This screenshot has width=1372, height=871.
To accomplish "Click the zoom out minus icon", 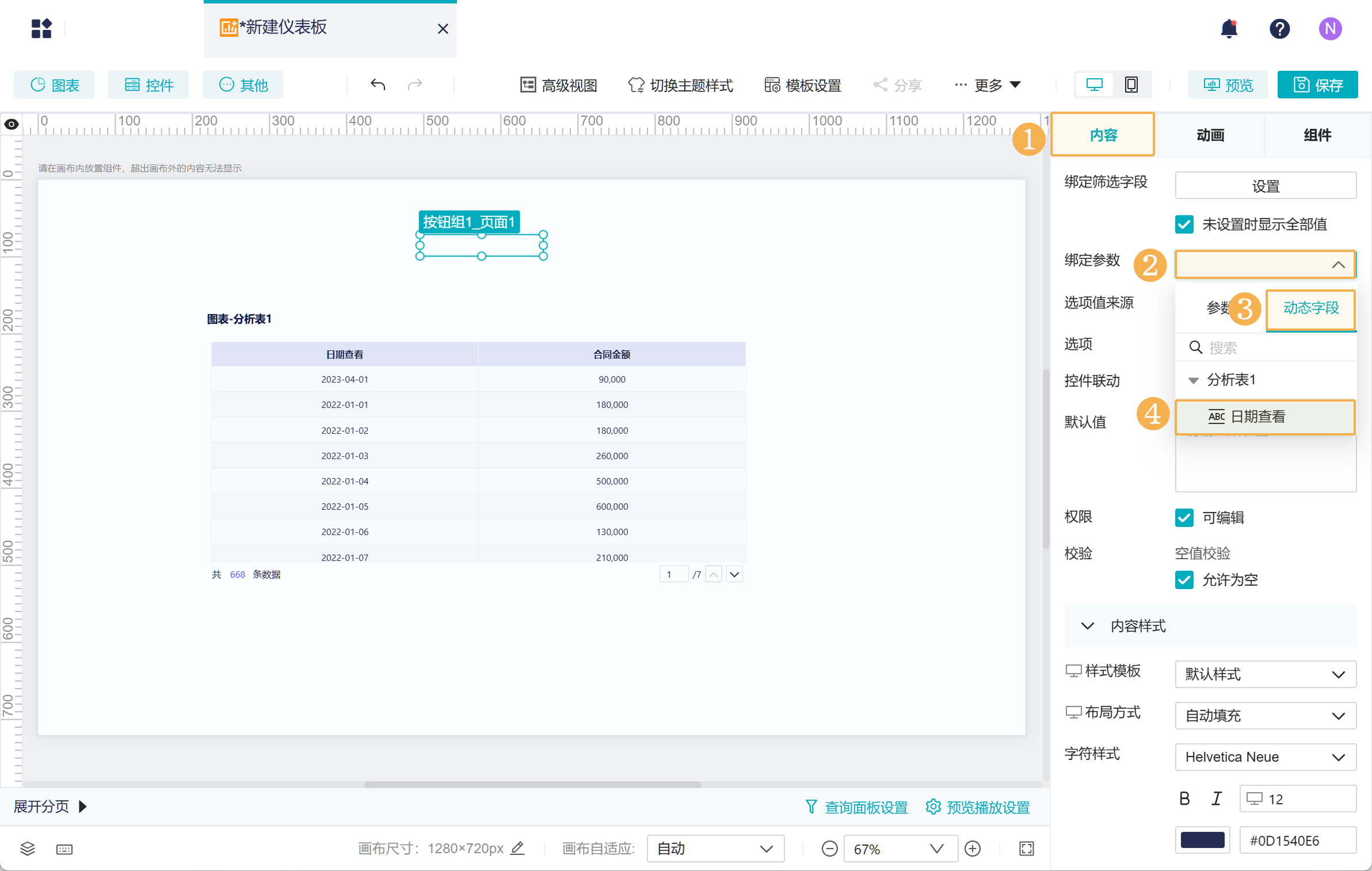I will pos(829,849).
